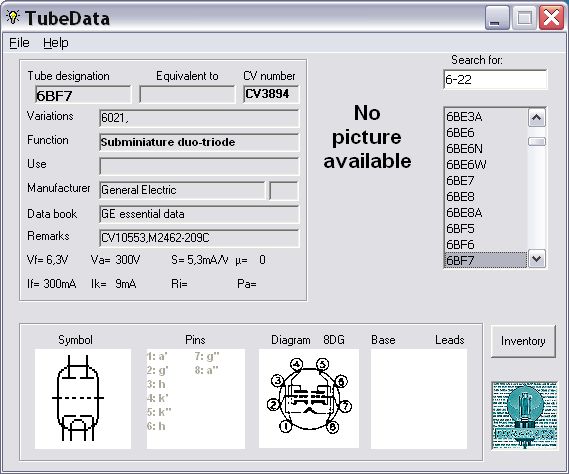Click the duo-triode symbol drawing

point(78,398)
